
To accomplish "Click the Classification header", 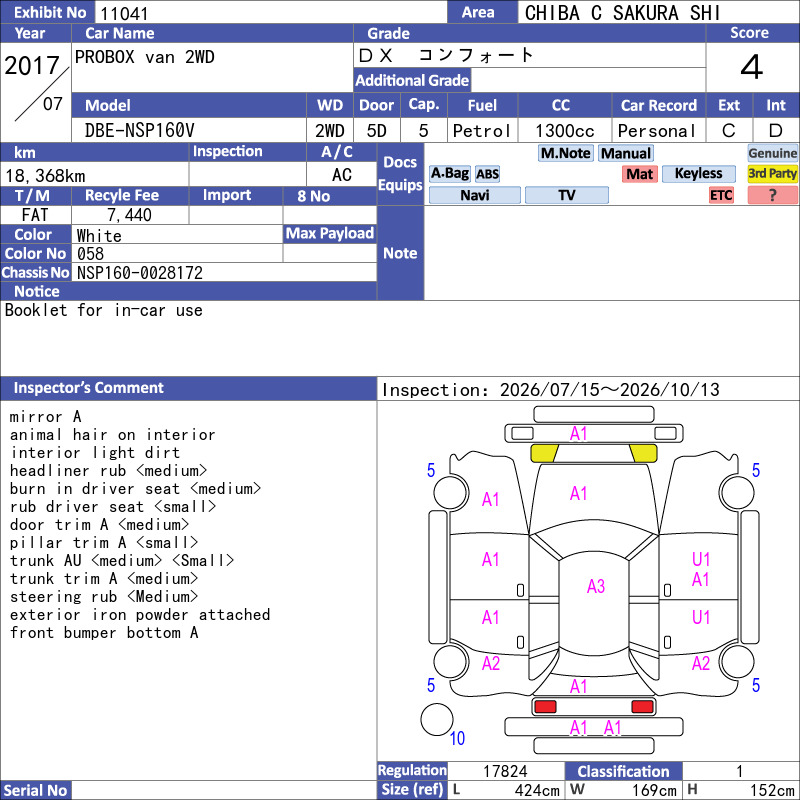I will point(623,771).
